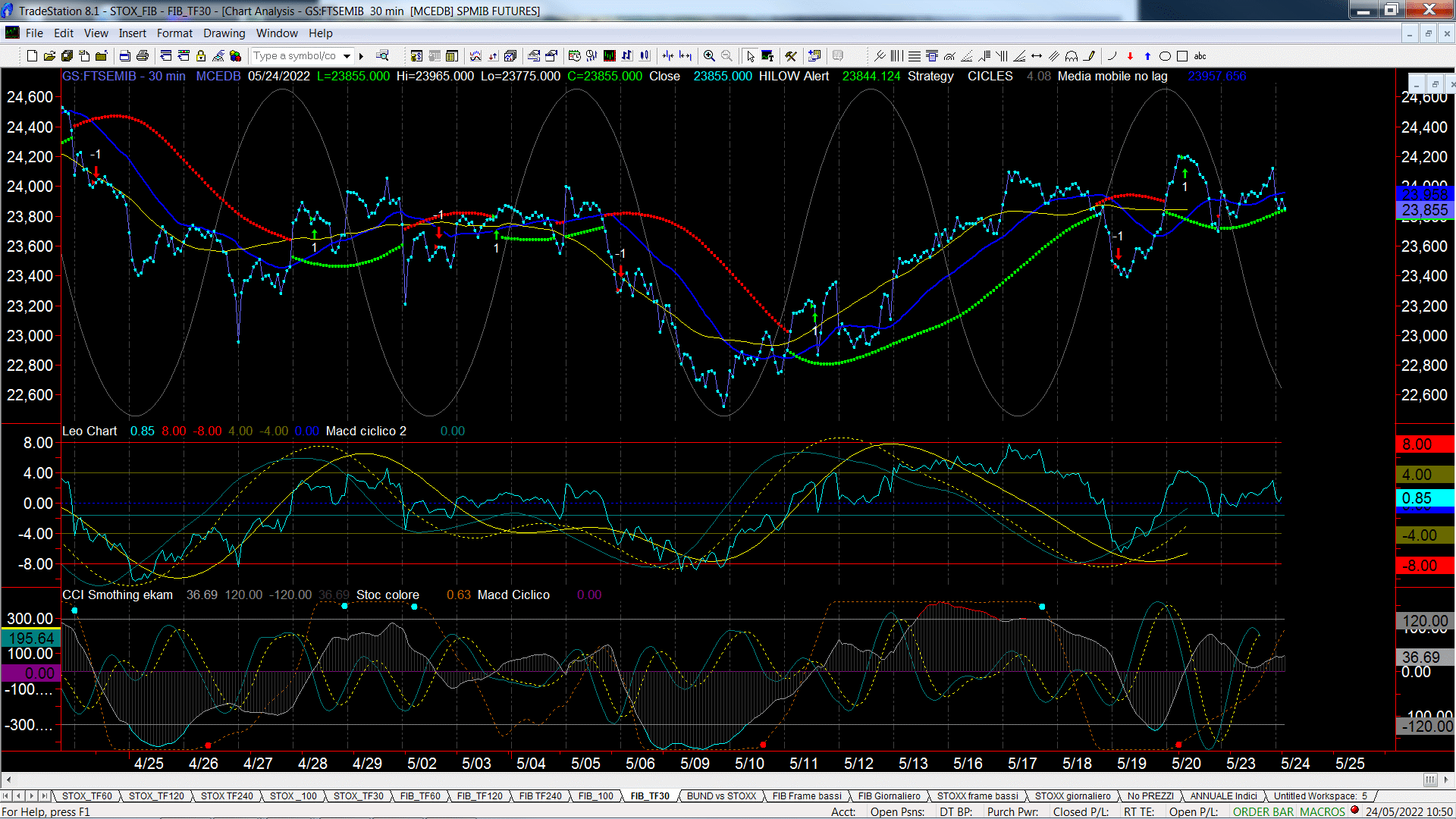Click the first-tab navigation arrow
Viewport: 1456px width, 819px height.
click(x=6, y=795)
